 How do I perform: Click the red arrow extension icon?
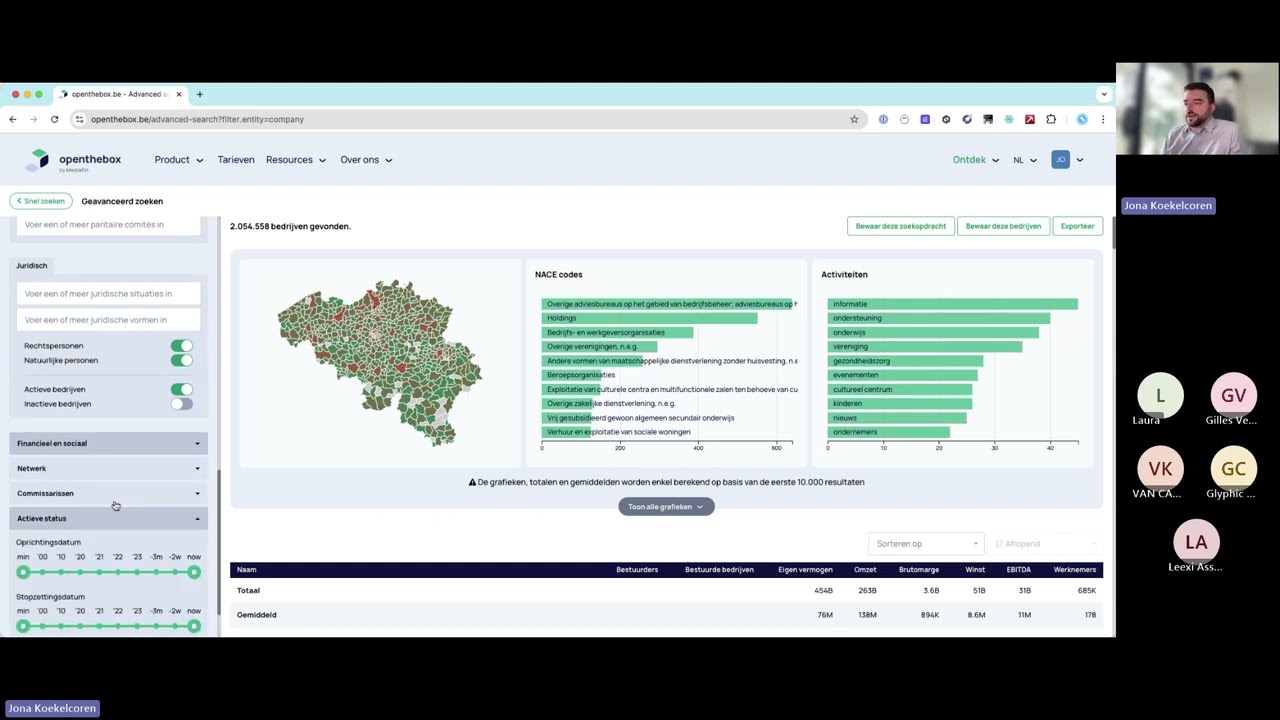1030,119
